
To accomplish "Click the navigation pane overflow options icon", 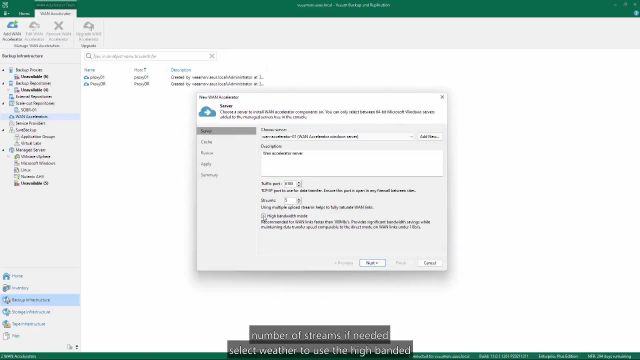I will (x=76, y=347).
